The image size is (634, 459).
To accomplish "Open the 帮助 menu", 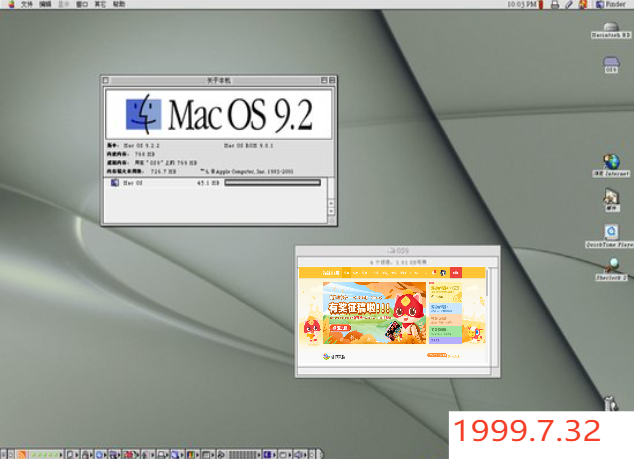I will [118, 4].
